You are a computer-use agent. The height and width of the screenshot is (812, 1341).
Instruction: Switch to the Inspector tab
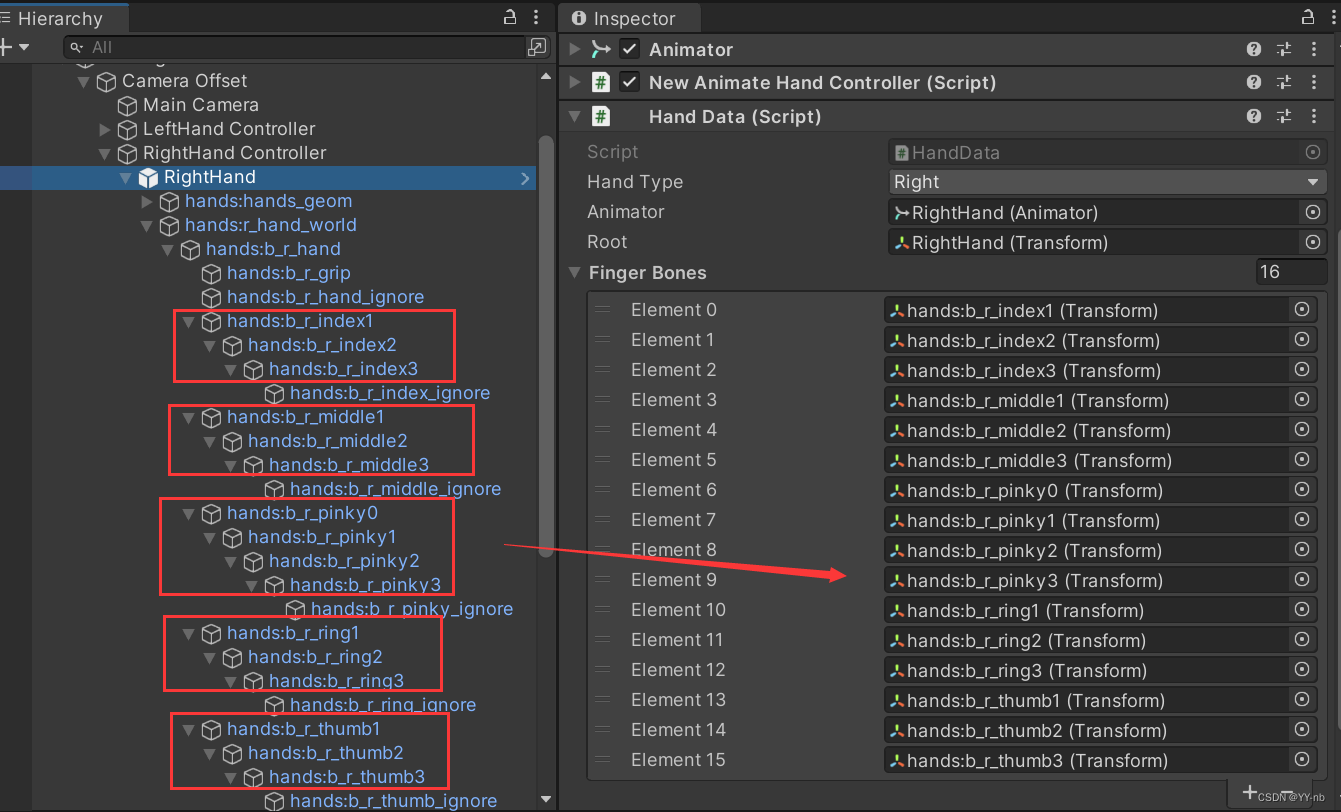(630, 18)
